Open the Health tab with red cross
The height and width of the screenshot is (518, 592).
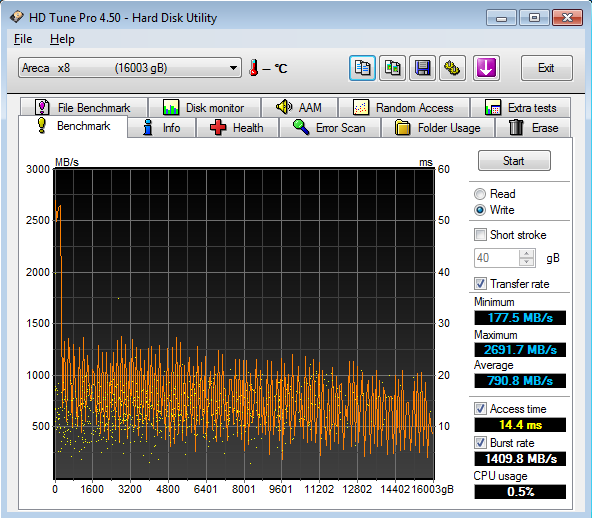[237, 128]
